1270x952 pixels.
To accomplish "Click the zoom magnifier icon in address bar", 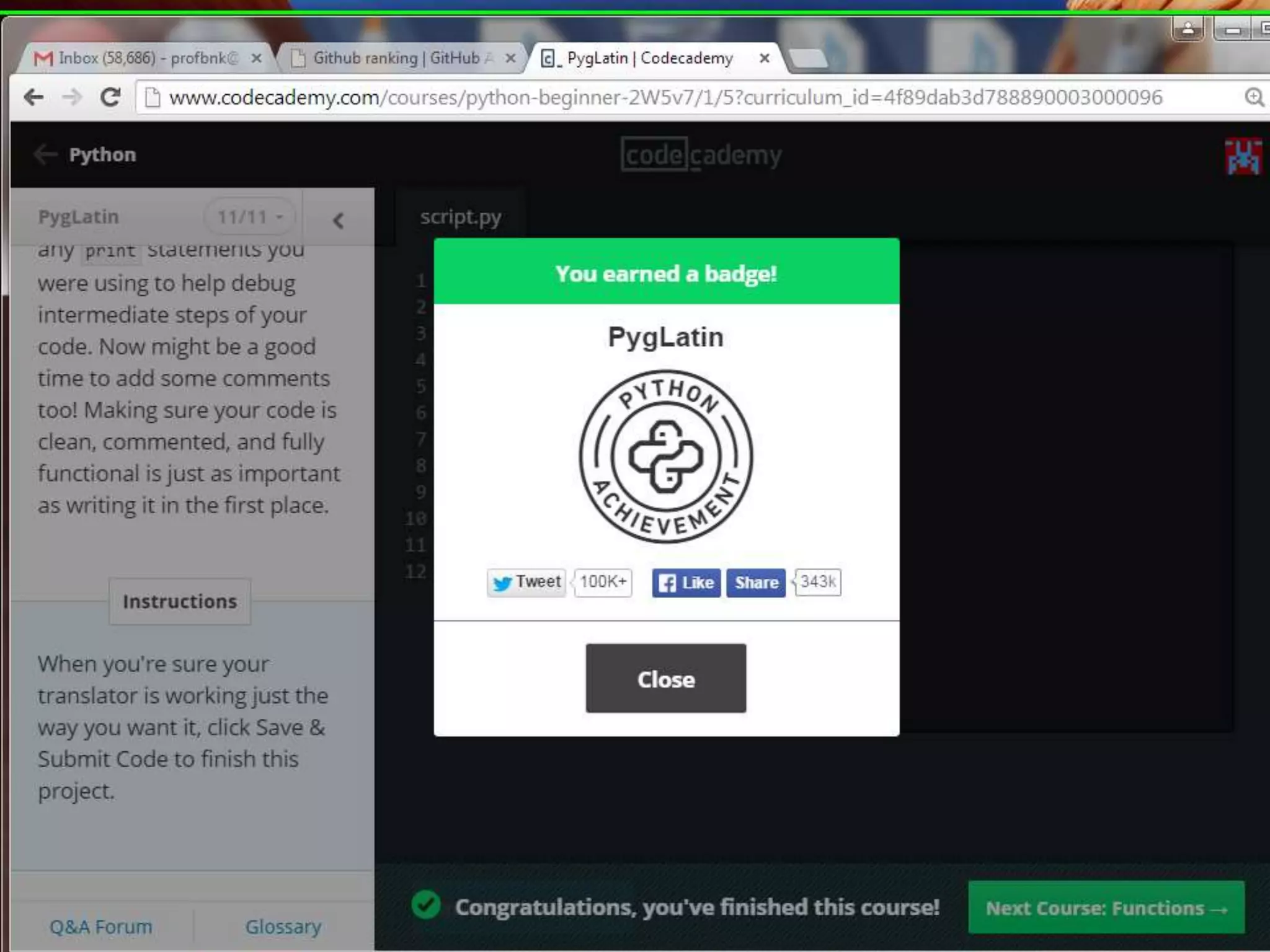I will [1254, 97].
